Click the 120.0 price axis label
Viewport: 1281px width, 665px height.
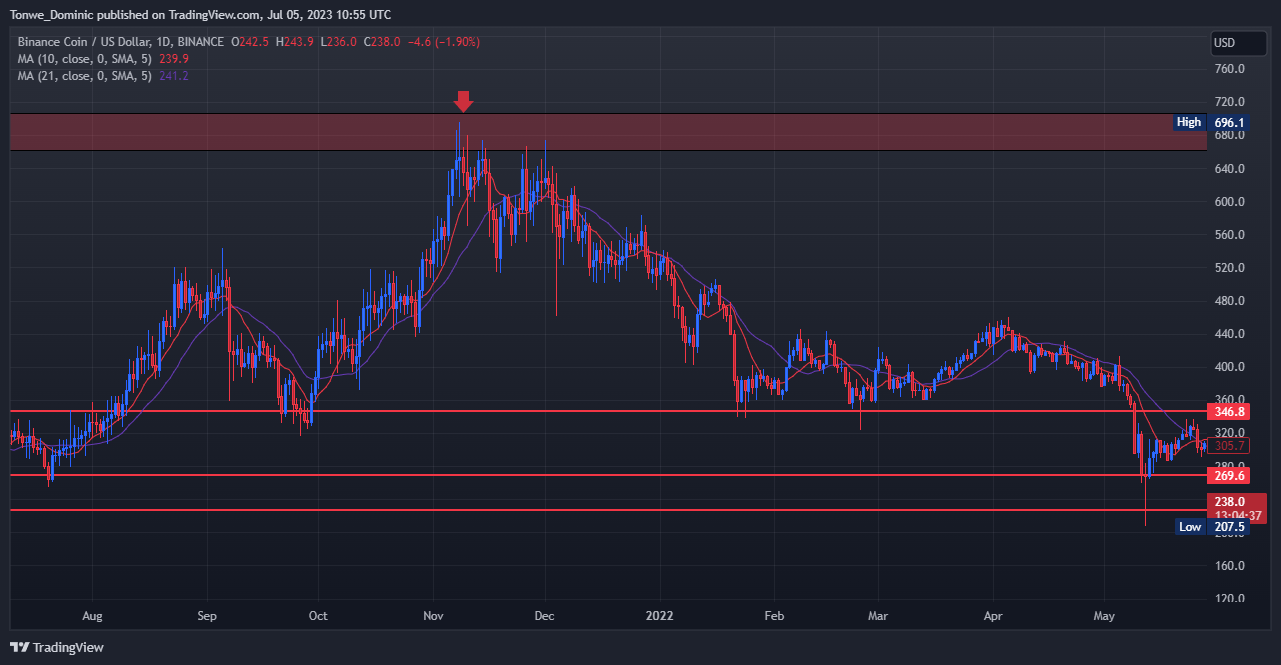point(1229,598)
